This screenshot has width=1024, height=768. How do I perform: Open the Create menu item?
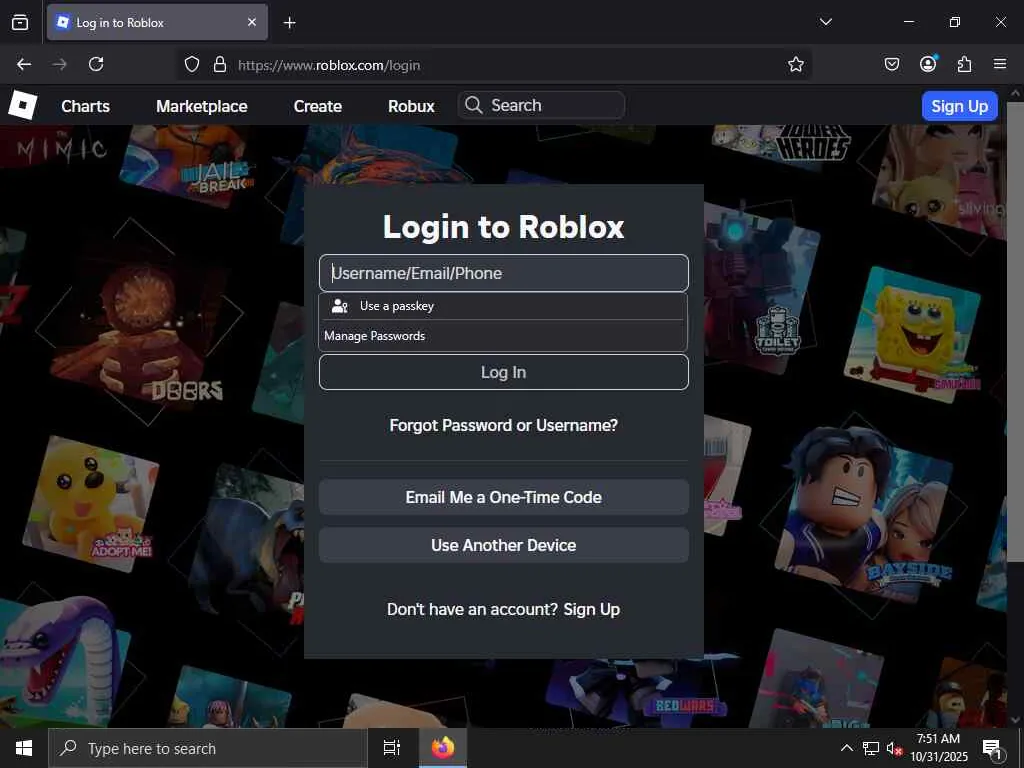coord(317,106)
